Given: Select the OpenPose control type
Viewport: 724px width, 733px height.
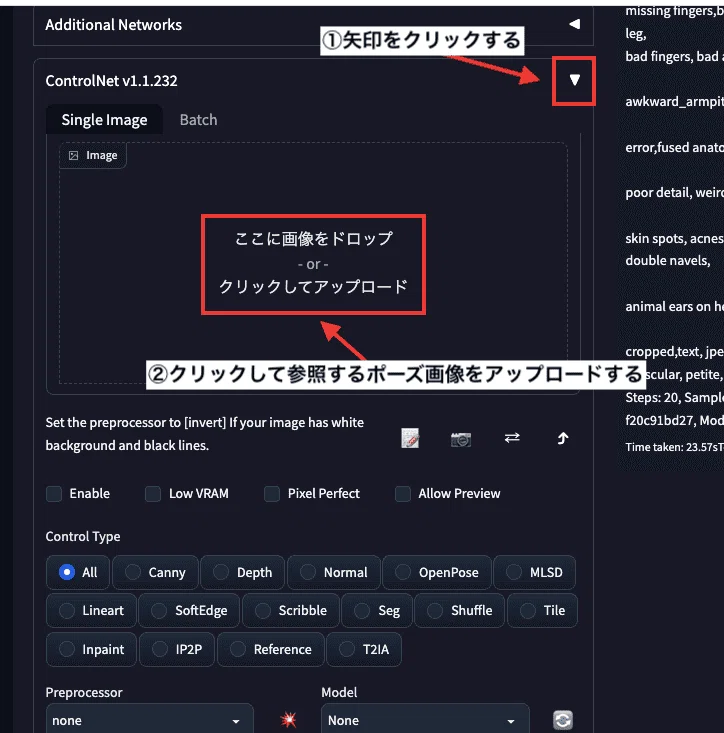Looking at the screenshot, I should 437,572.
